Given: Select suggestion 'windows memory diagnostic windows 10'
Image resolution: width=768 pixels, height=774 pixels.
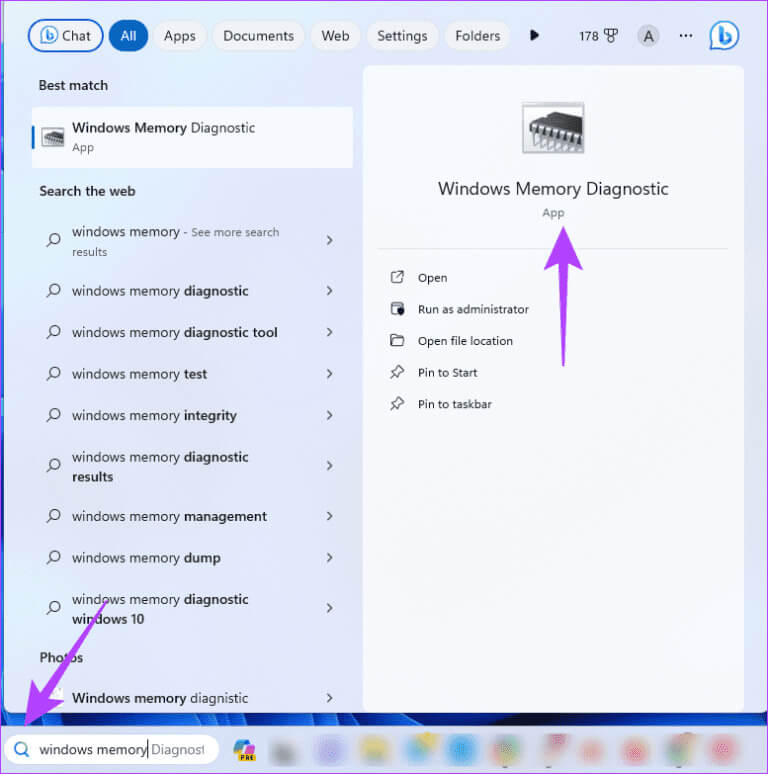Looking at the screenshot, I should (190, 608).
